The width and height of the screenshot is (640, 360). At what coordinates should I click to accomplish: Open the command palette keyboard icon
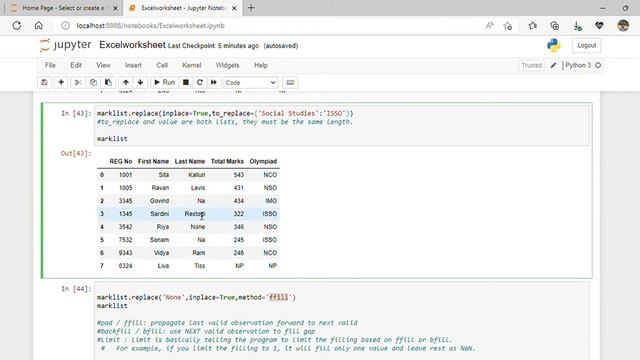pyautogui.click(x=290, y=82)
